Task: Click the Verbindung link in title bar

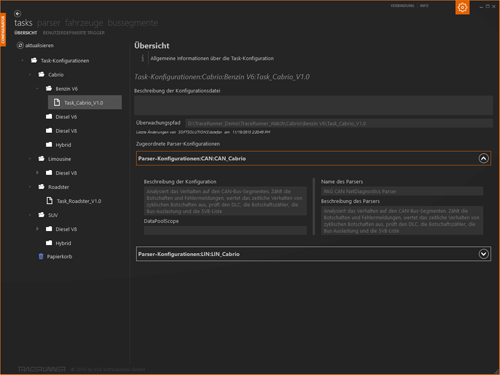Action: tap(402, 6)
